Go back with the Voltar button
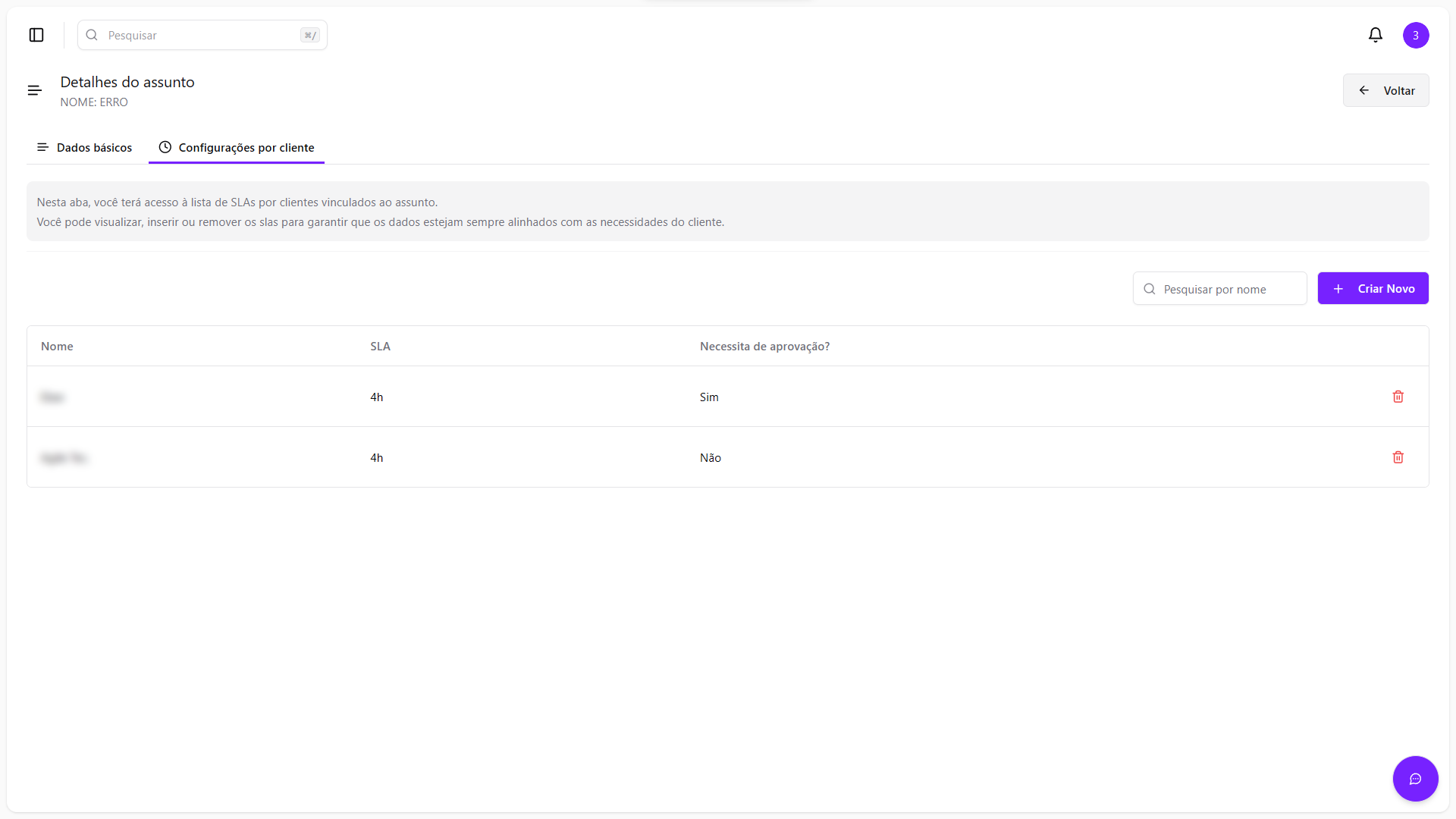The height and width of the screenshot is (819, 1456). click(1385, 90)
